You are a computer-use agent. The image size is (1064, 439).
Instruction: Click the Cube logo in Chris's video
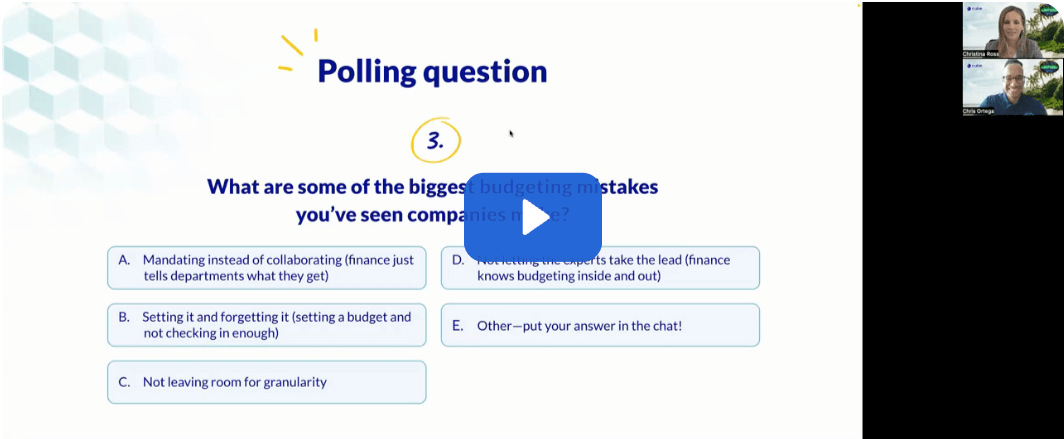point(975,66)
